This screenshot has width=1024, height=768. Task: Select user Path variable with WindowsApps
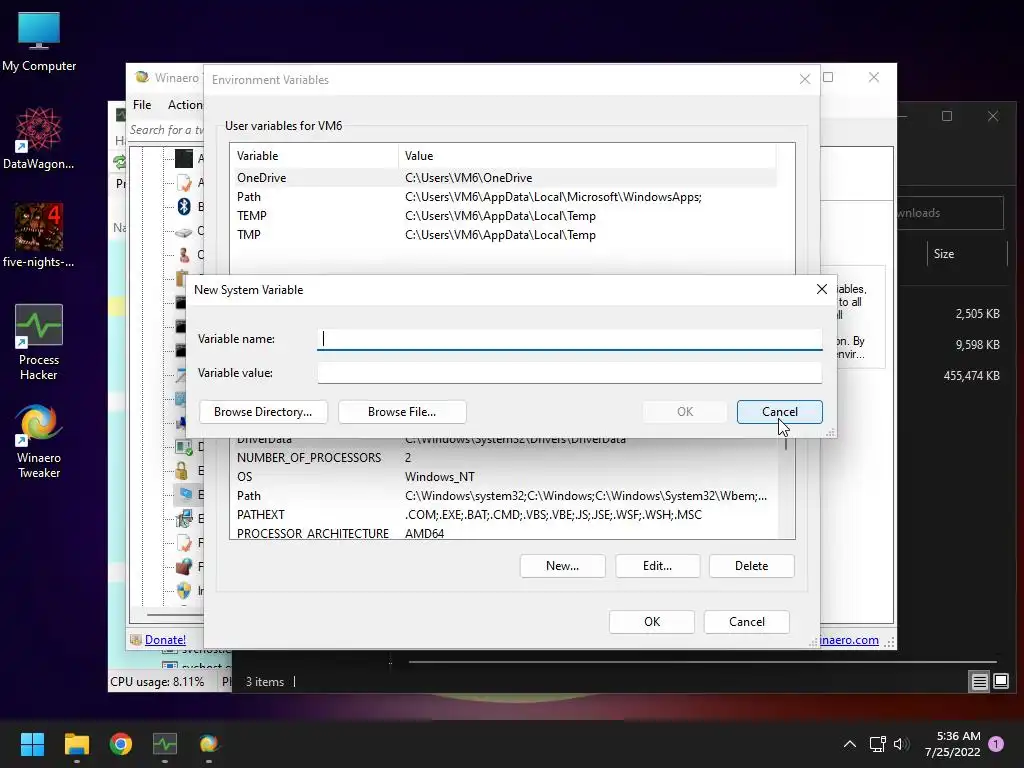505,197
